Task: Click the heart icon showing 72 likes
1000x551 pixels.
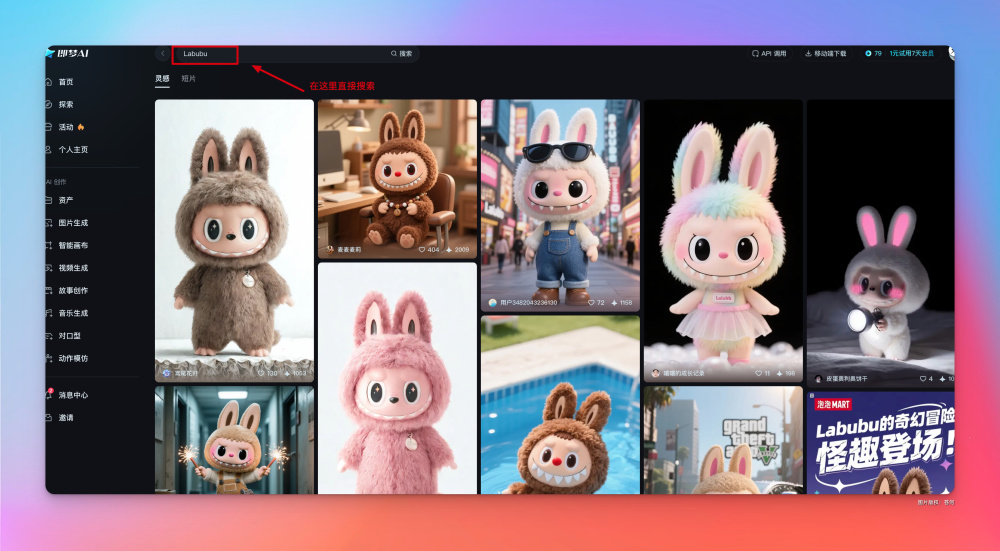Action: pyautogui.click(x=591, y=303)
